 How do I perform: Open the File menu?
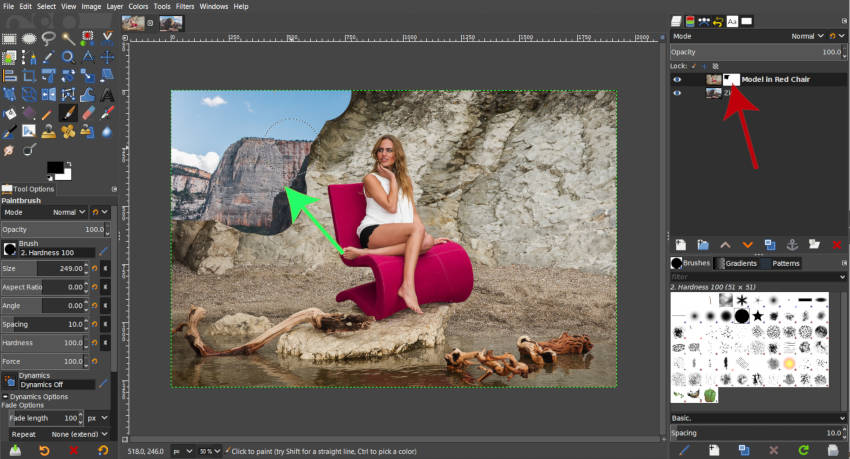9,7
